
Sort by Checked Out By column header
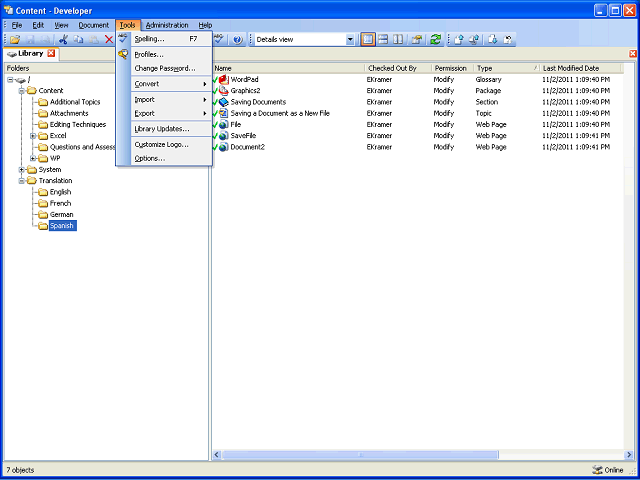[398, 68]
